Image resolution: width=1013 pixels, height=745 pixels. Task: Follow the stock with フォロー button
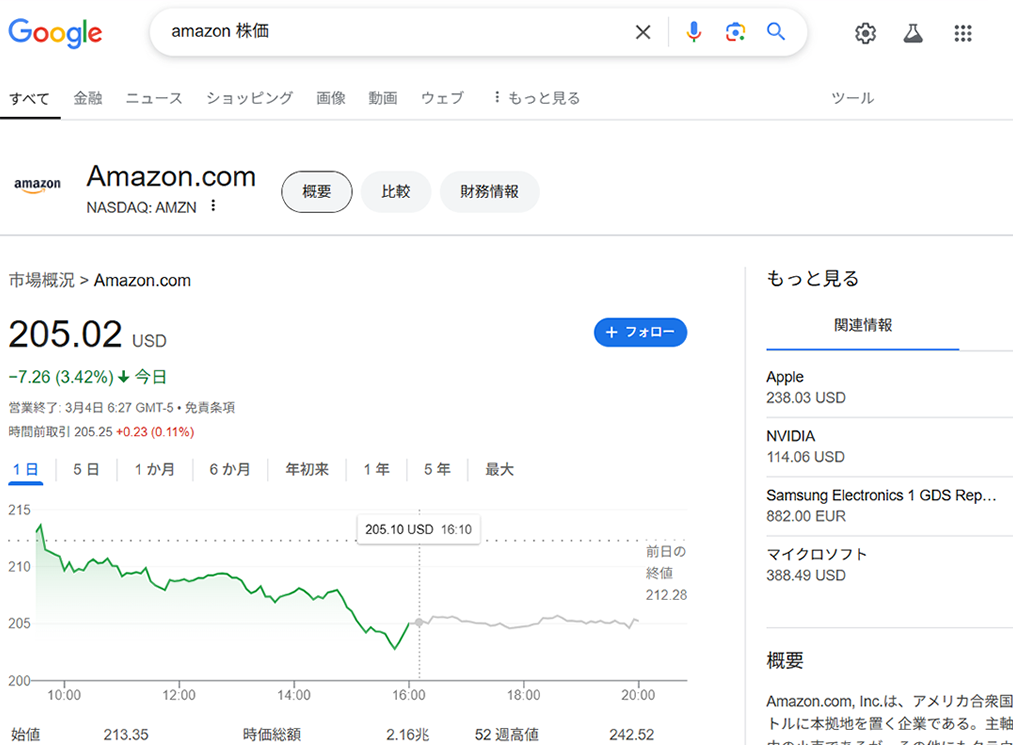point(640,332)
